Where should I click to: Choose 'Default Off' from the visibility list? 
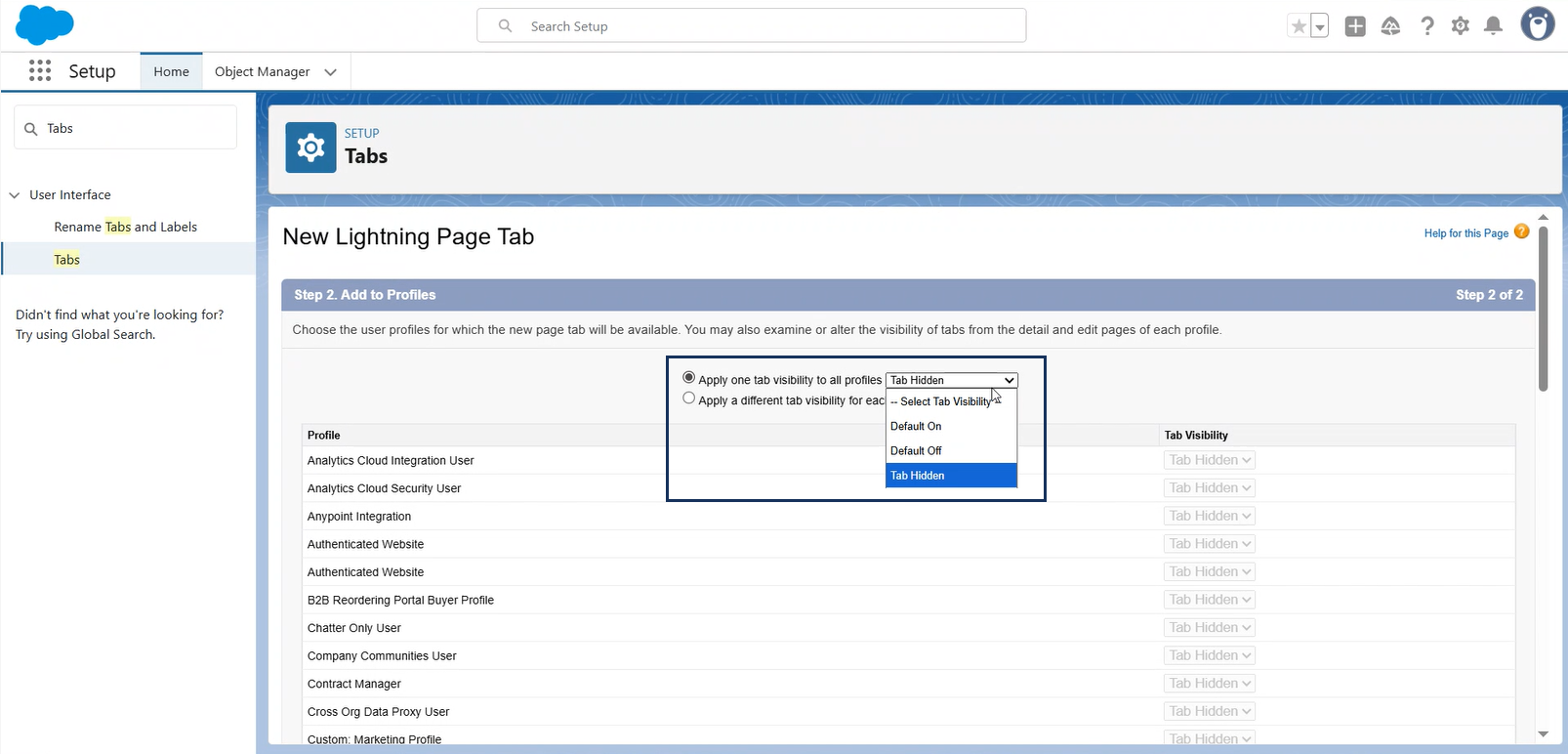coord(916,451)
